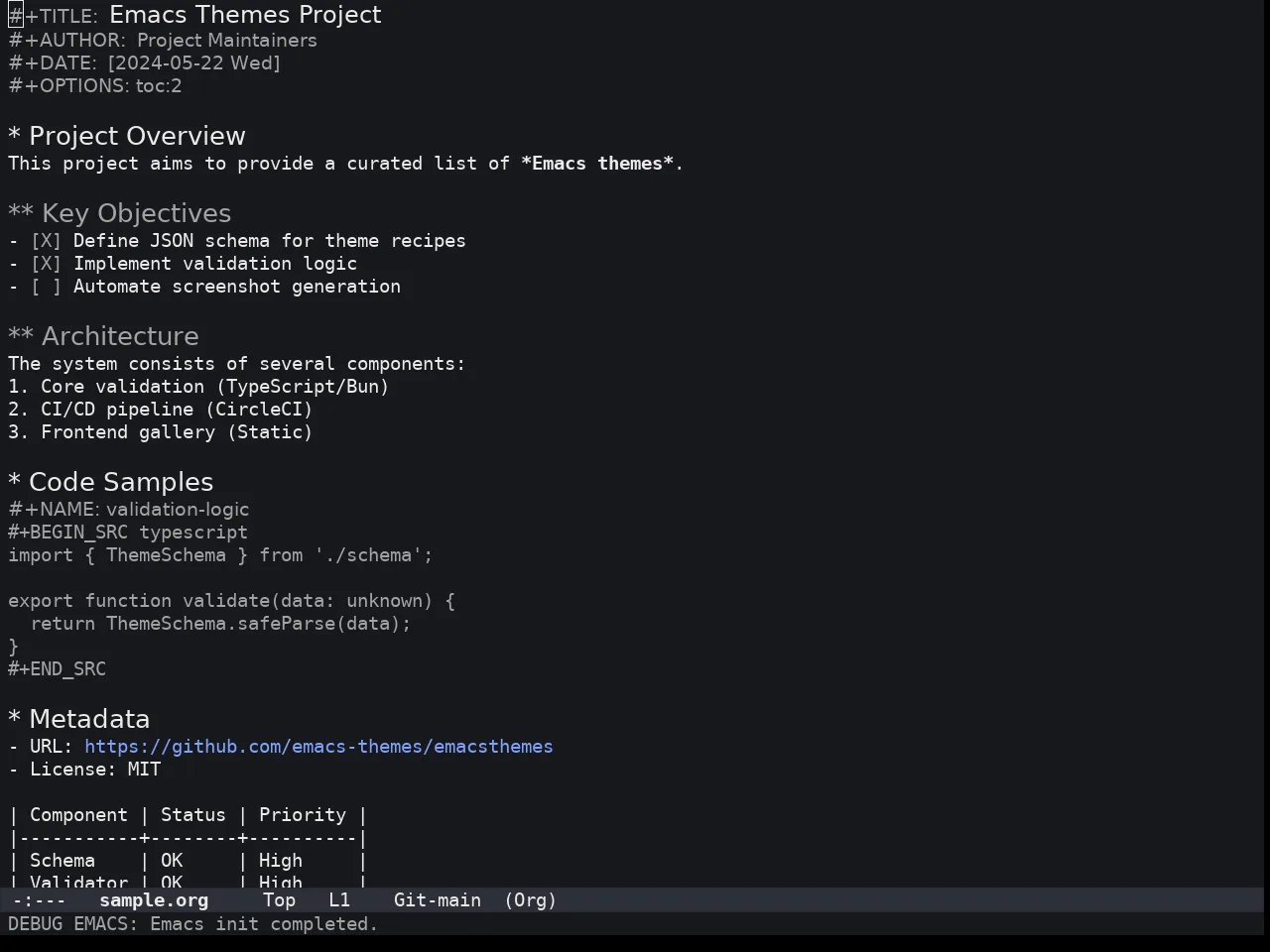
Task: Click the 'Priority' table header cell
Action: click(x=303, y=815)
